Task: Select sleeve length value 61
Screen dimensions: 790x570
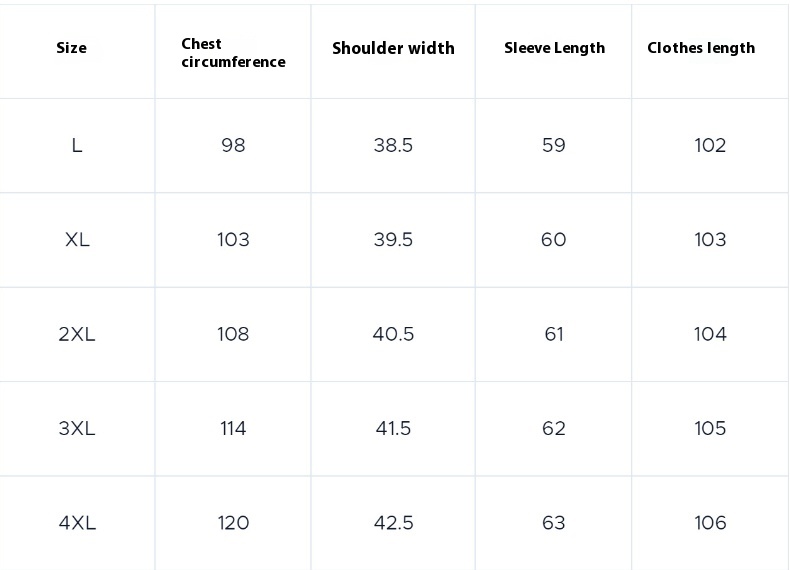Action: pos(554,334)
